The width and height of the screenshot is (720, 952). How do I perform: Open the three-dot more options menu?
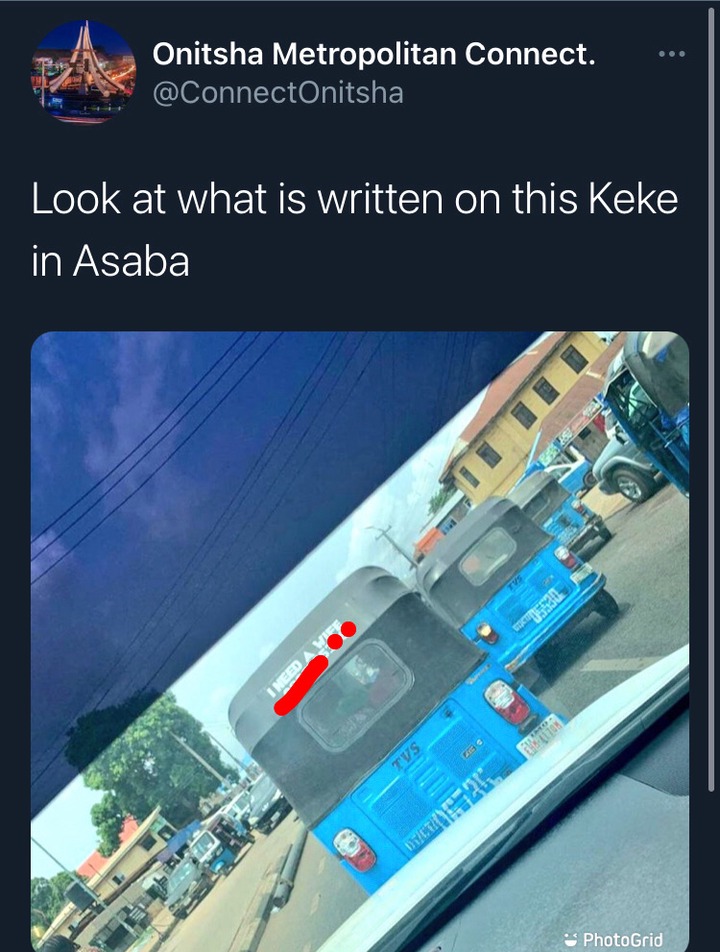672,54
